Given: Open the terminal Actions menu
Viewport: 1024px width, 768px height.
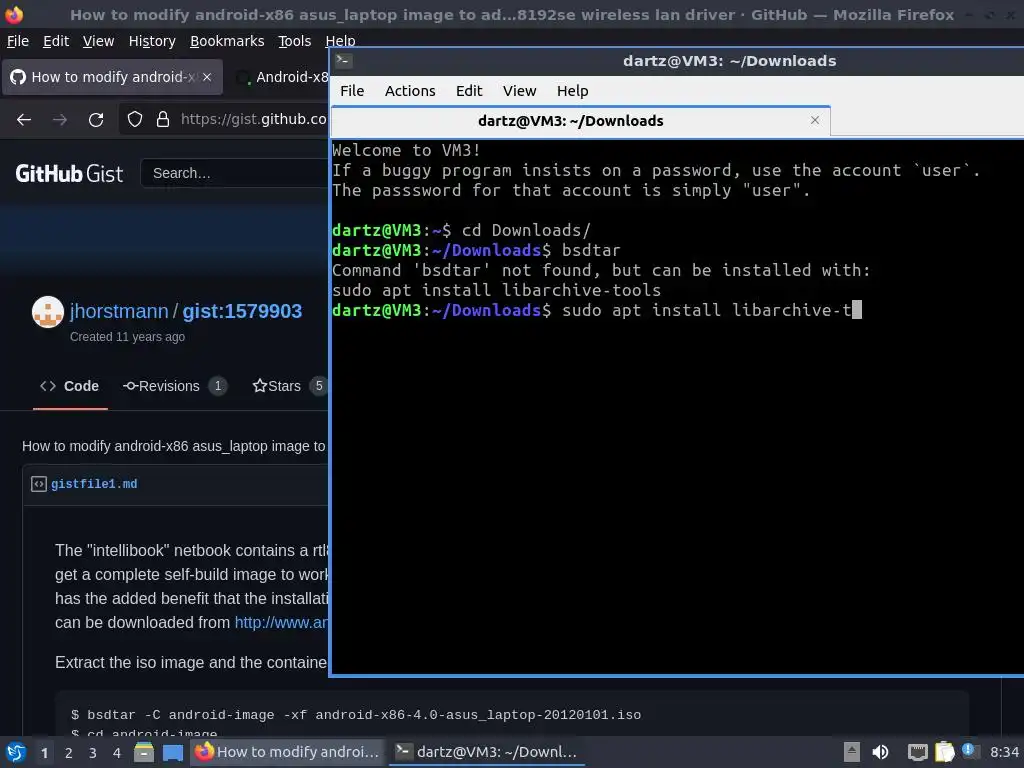Looking at the screenshot, I should coord(409,91).
